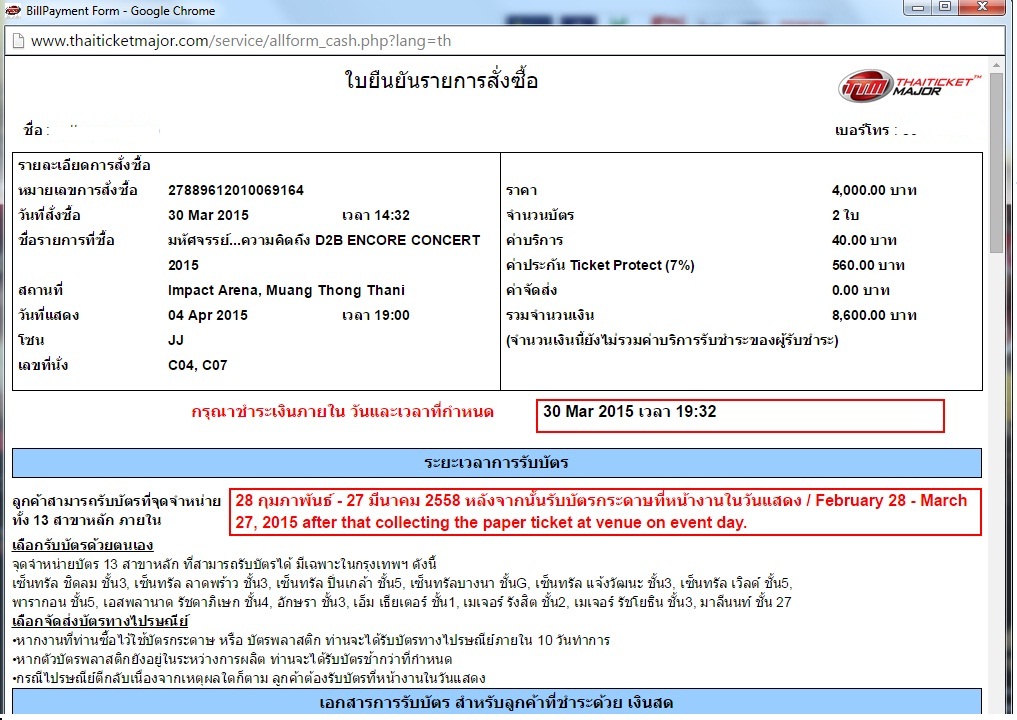Click the show time เวลา 19:00
This screenshot has height=720, width=1017.
pos(376,315)
